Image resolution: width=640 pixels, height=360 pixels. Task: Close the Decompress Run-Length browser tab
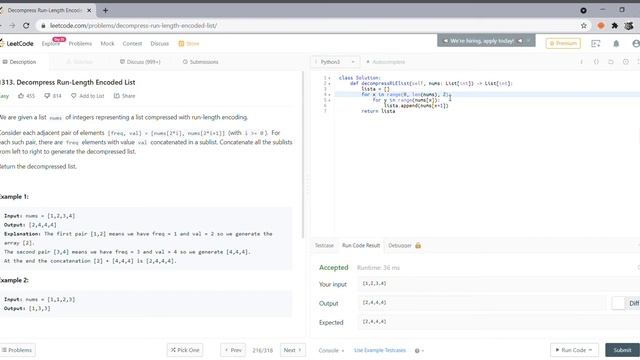click(89, 10)
